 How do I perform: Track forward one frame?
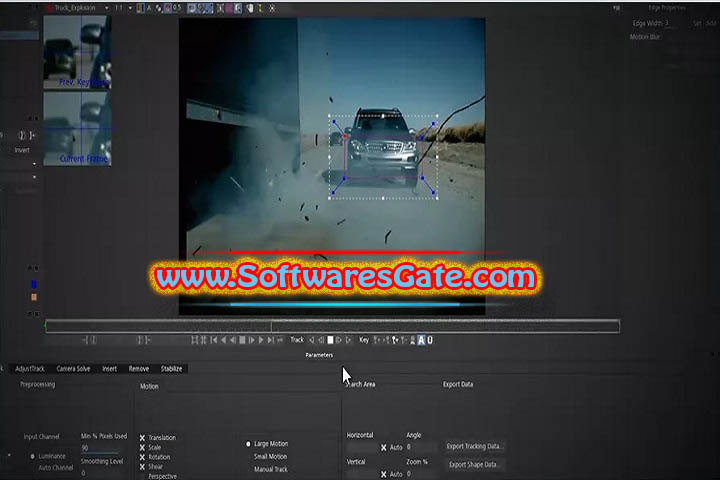(x=339, y=340)
